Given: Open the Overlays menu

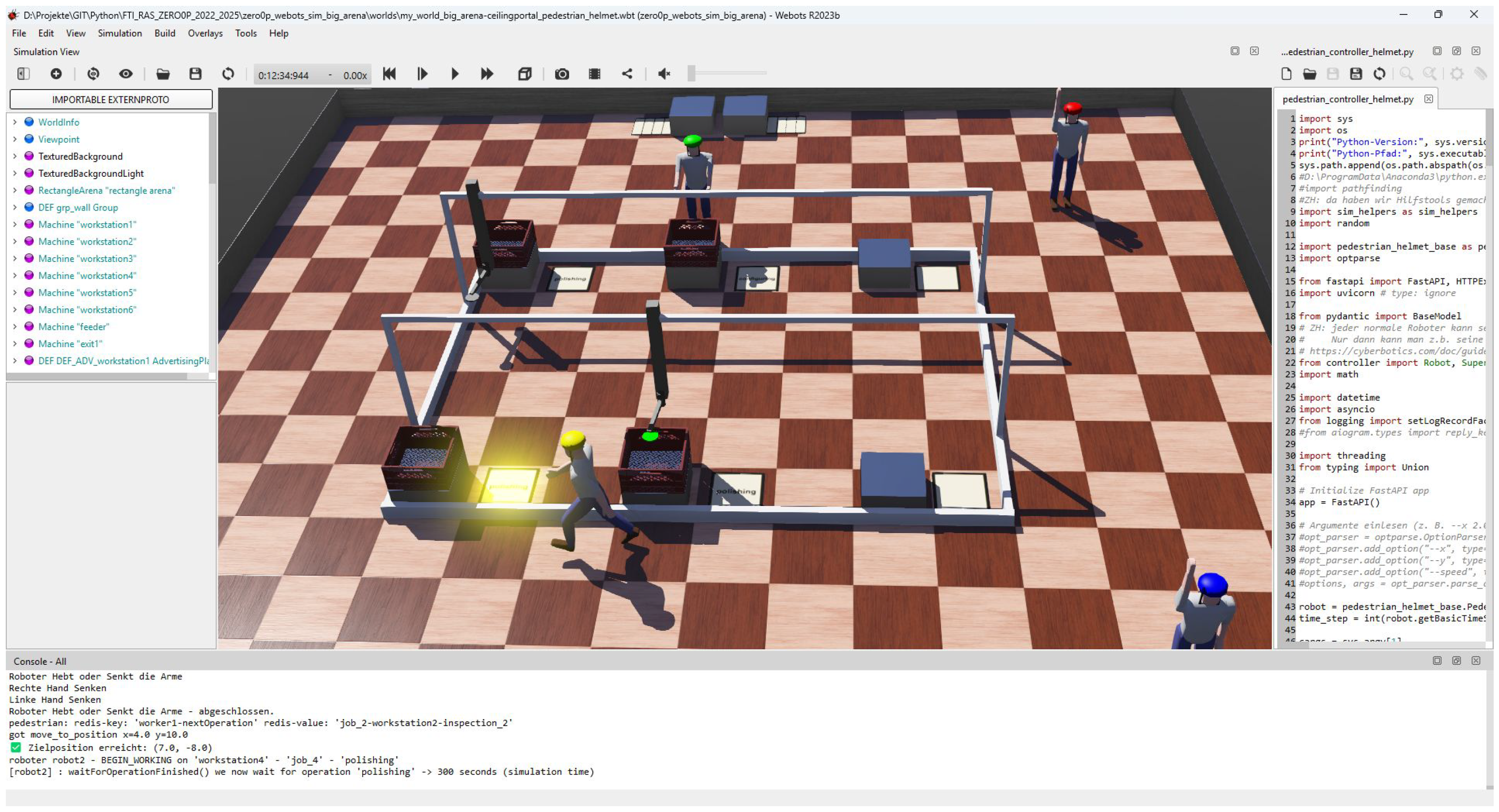Looking at the screenshot, I should tap(205, 33).
